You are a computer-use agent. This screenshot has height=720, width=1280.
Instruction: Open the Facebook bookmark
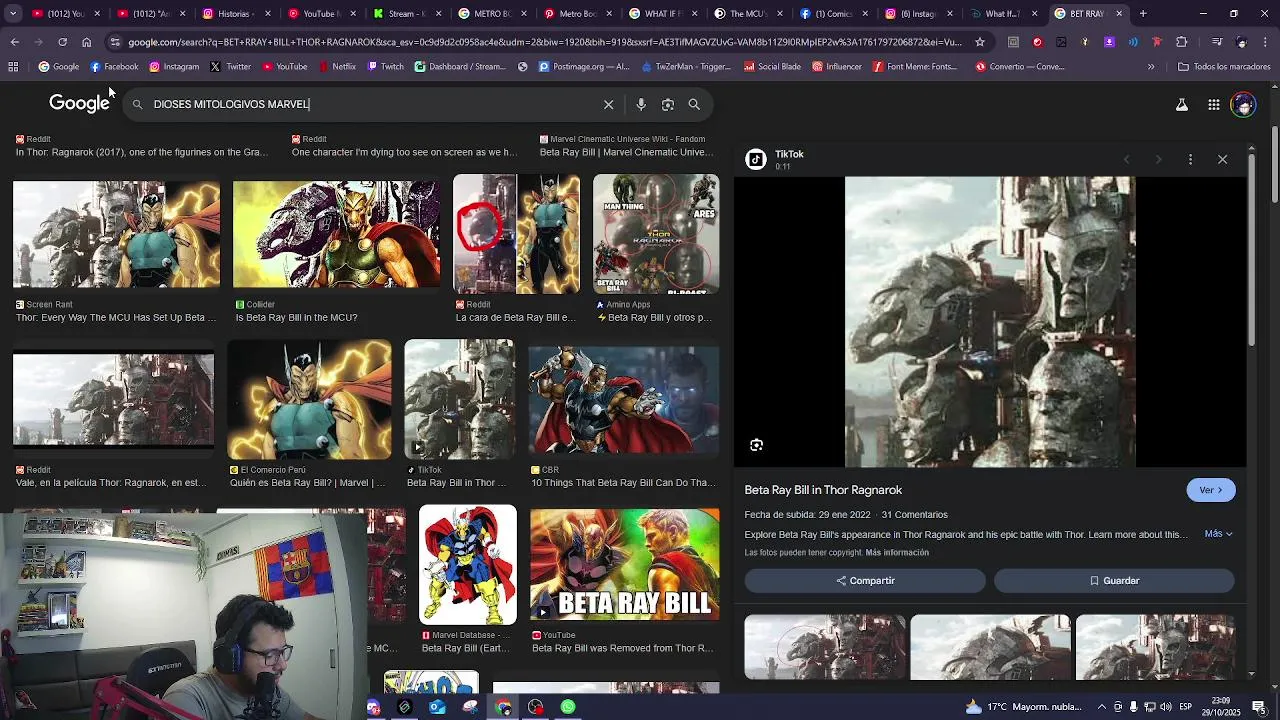114,67
